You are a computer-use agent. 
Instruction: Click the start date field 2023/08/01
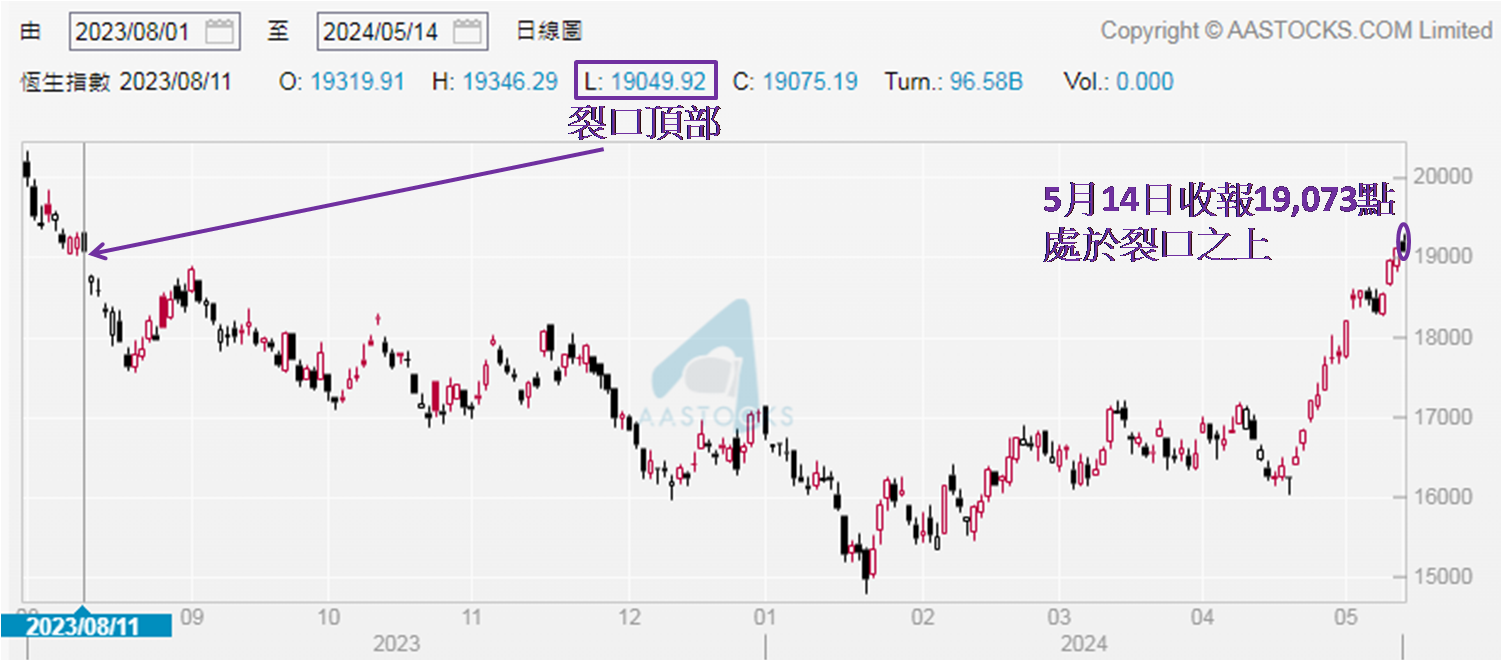coord(133,31)
